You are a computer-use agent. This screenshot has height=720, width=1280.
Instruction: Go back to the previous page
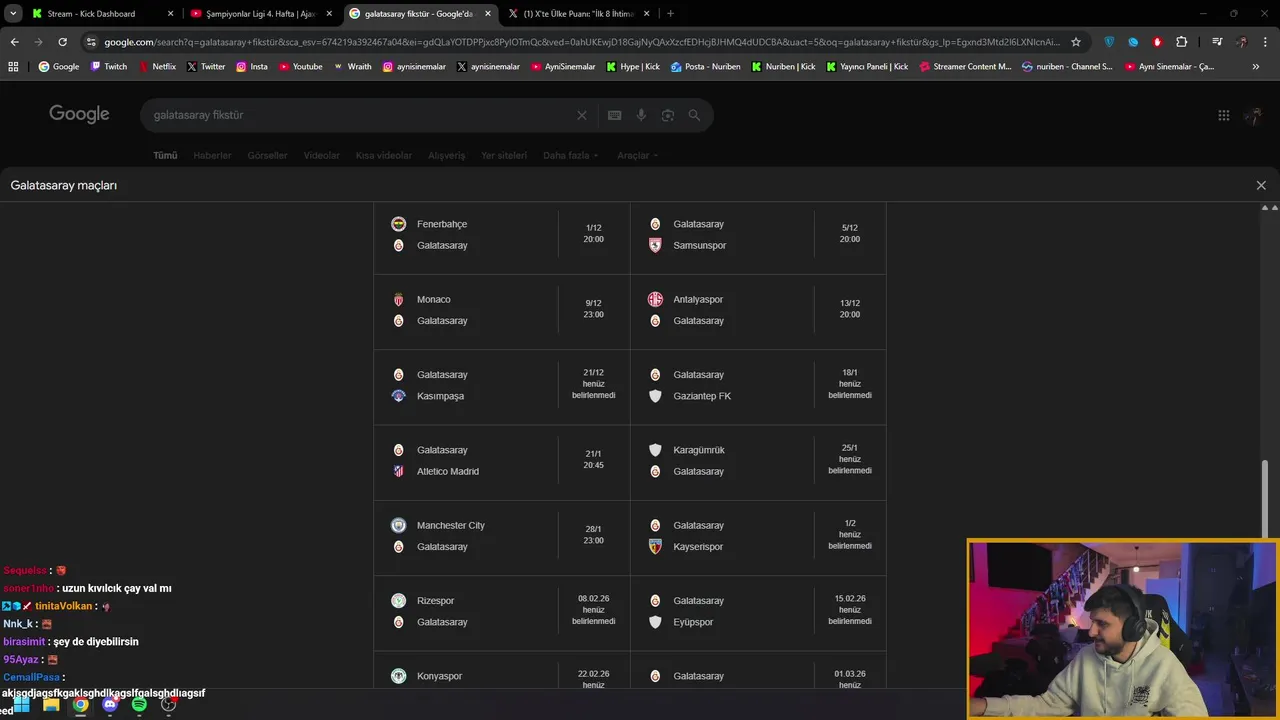(14, 42)
